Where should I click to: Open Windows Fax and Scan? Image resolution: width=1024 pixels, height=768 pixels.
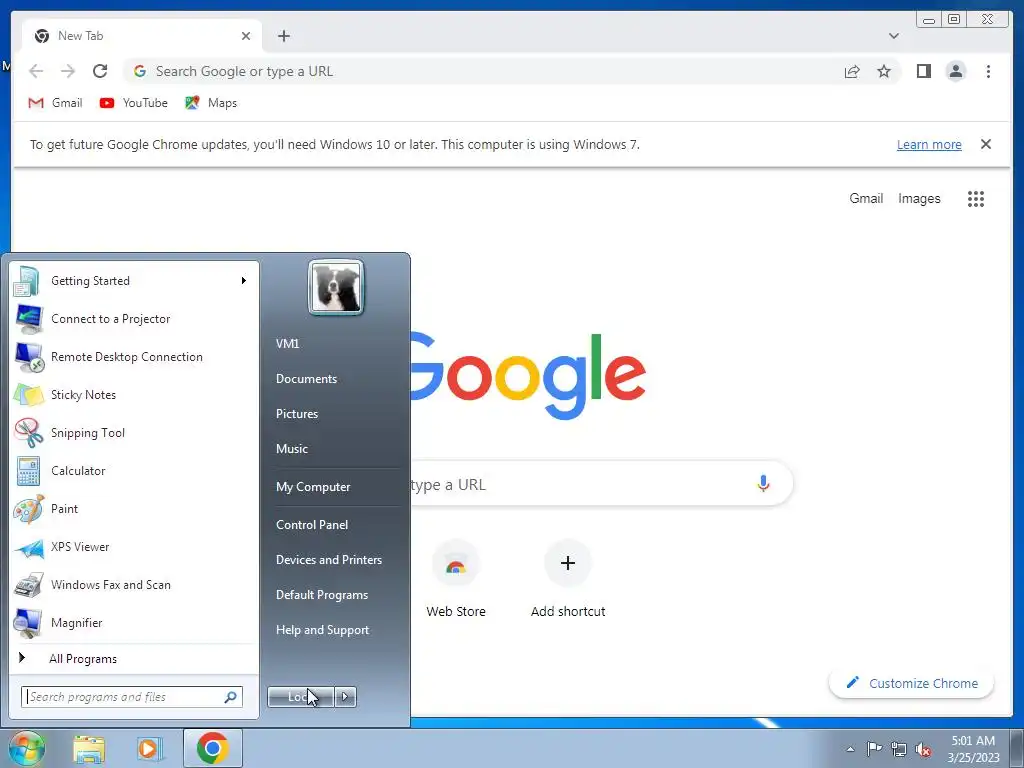(x=134, y=584)
